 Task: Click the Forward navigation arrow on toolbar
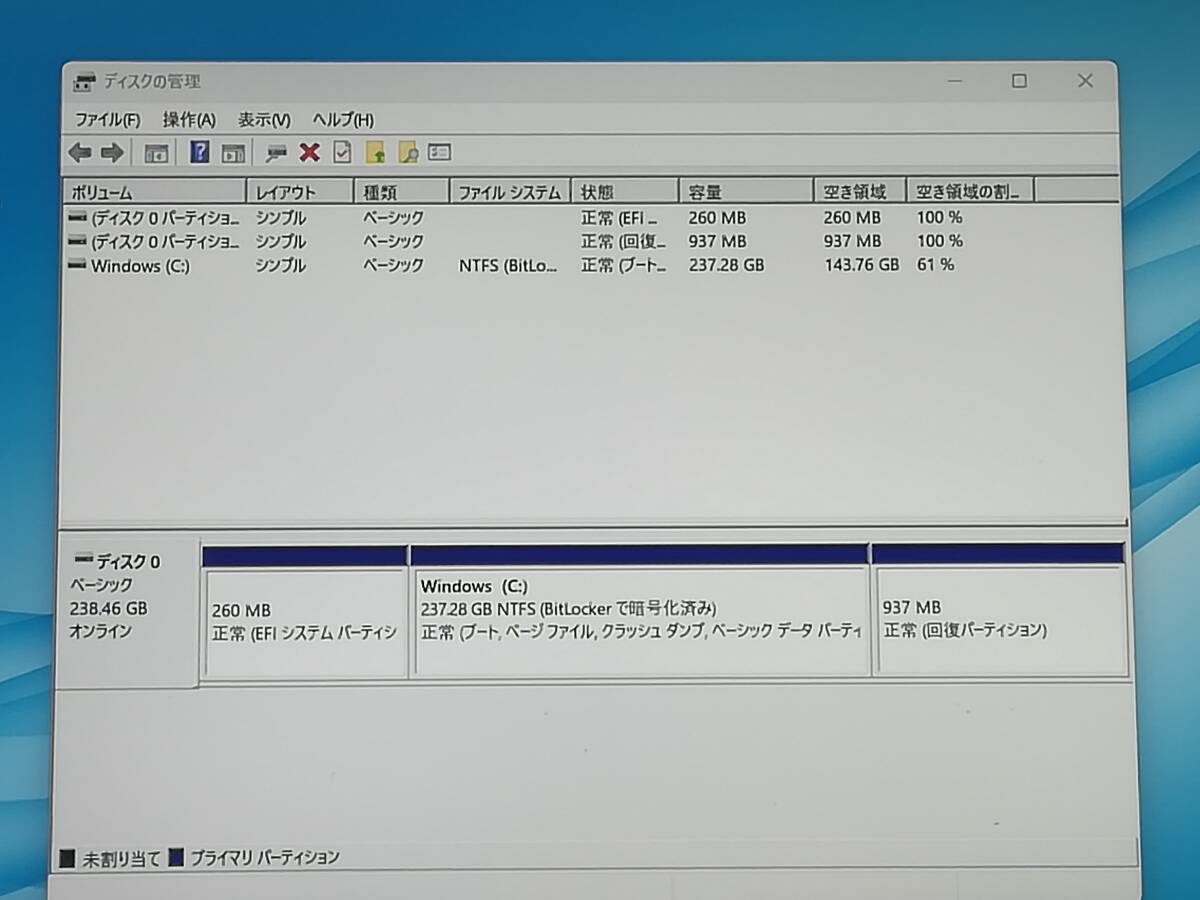pyautogui.click(x=115, y=152)
